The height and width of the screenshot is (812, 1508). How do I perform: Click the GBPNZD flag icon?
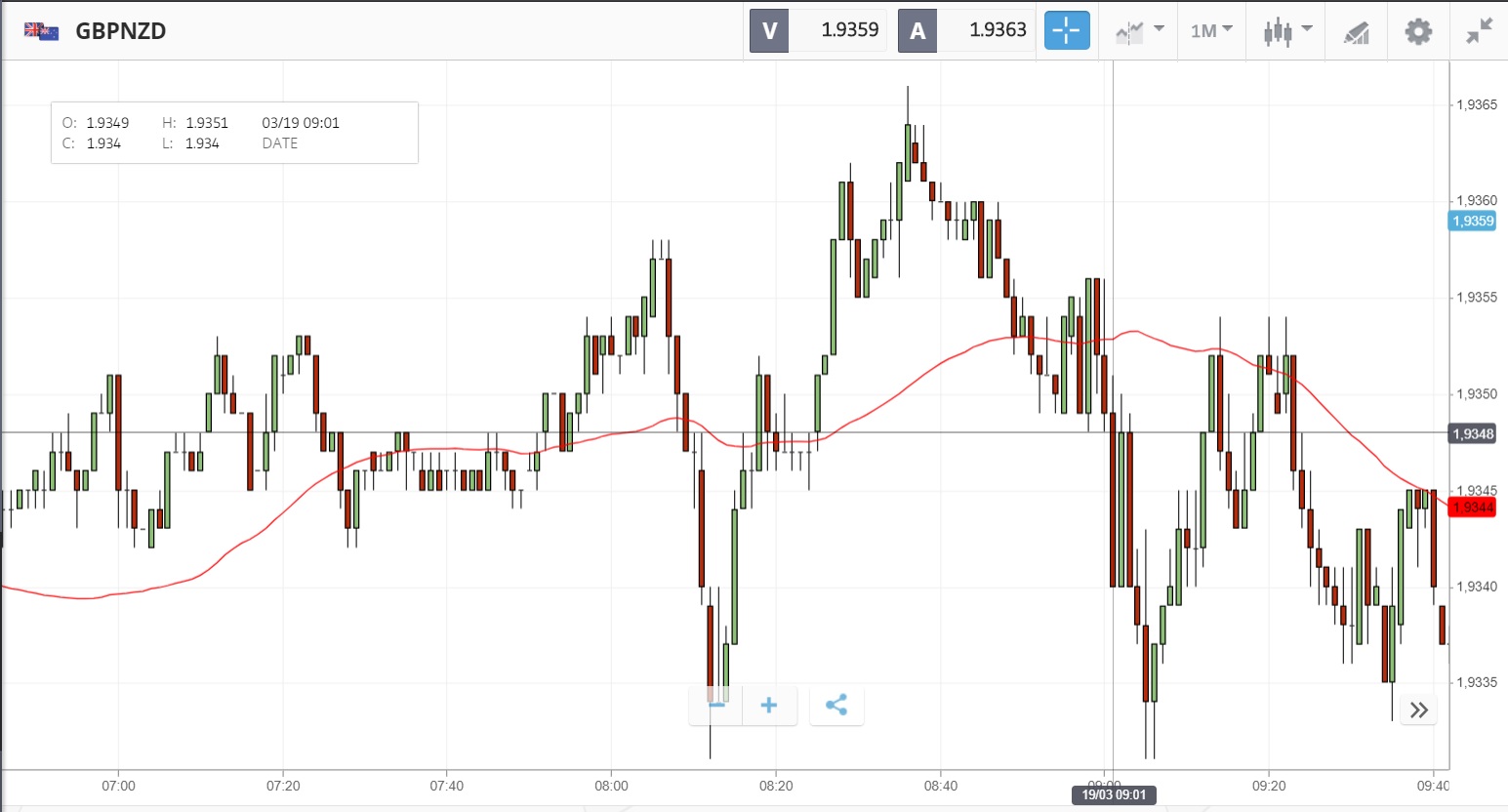(42, 31)
